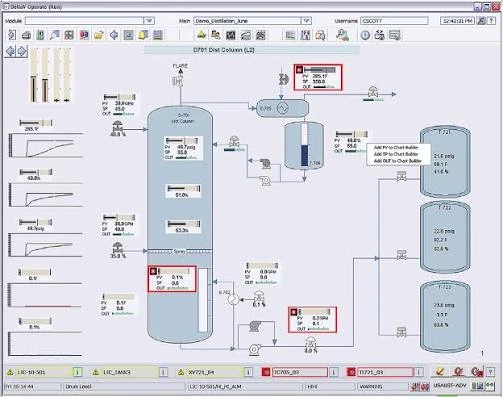Image resolution: width=503 pixels, height=397 pixels.
Task: Click the help question mark beside the time
Action: [491, 21]
